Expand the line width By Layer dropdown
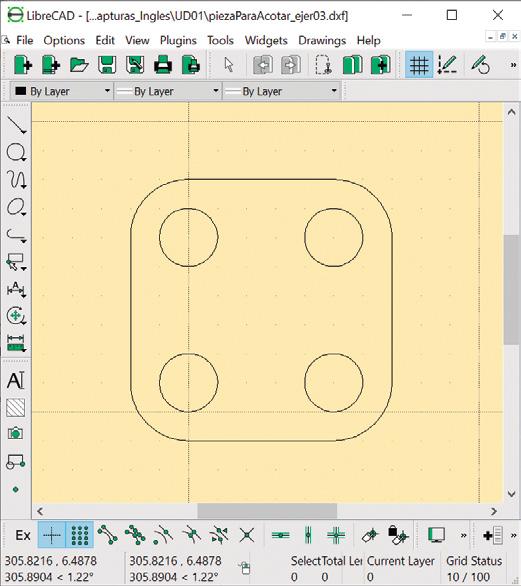This screenshot has width=521, height=586. 167,91
